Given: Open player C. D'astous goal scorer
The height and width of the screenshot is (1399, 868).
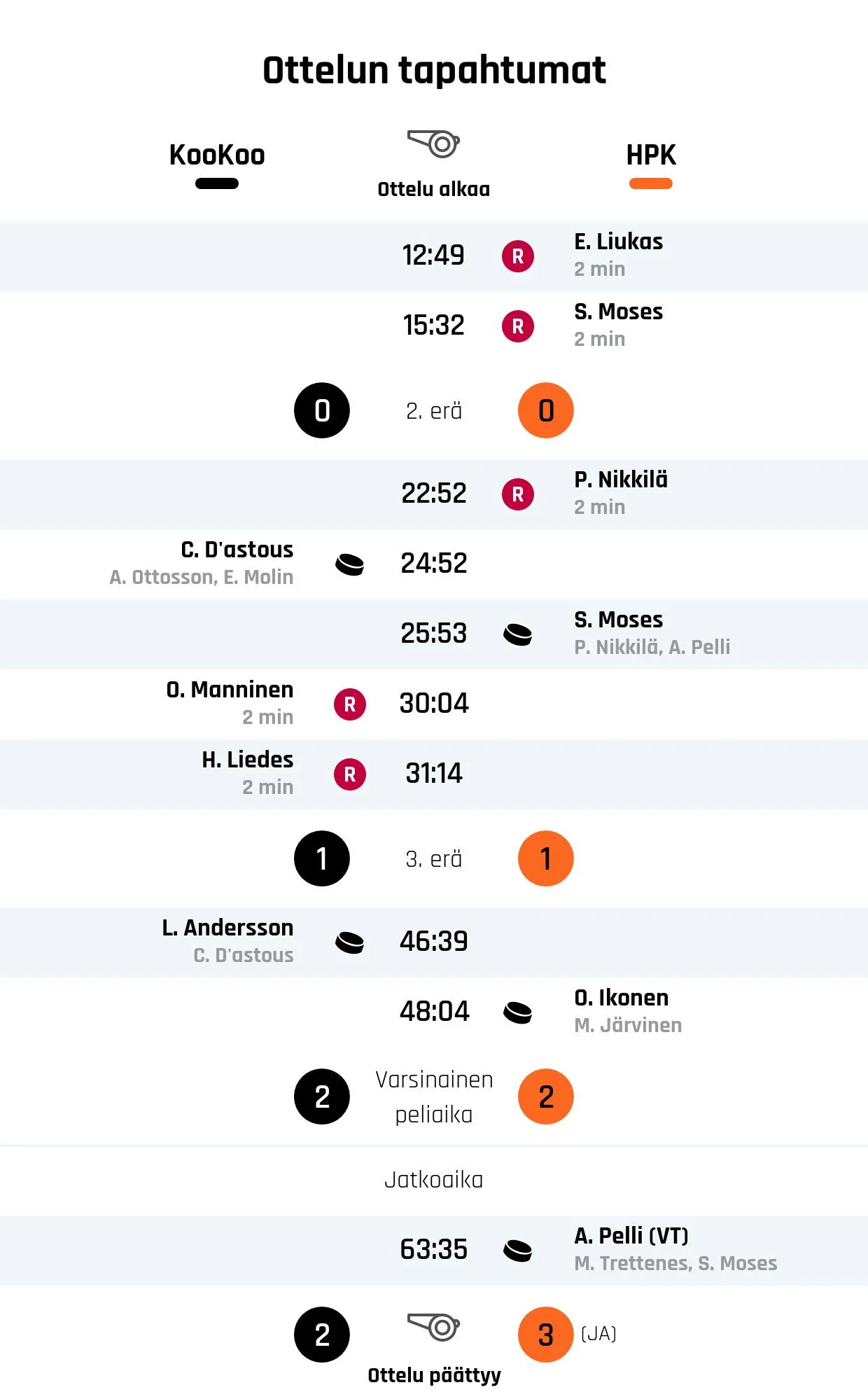Looking at the screenshot, I should [x=237, y=550].
